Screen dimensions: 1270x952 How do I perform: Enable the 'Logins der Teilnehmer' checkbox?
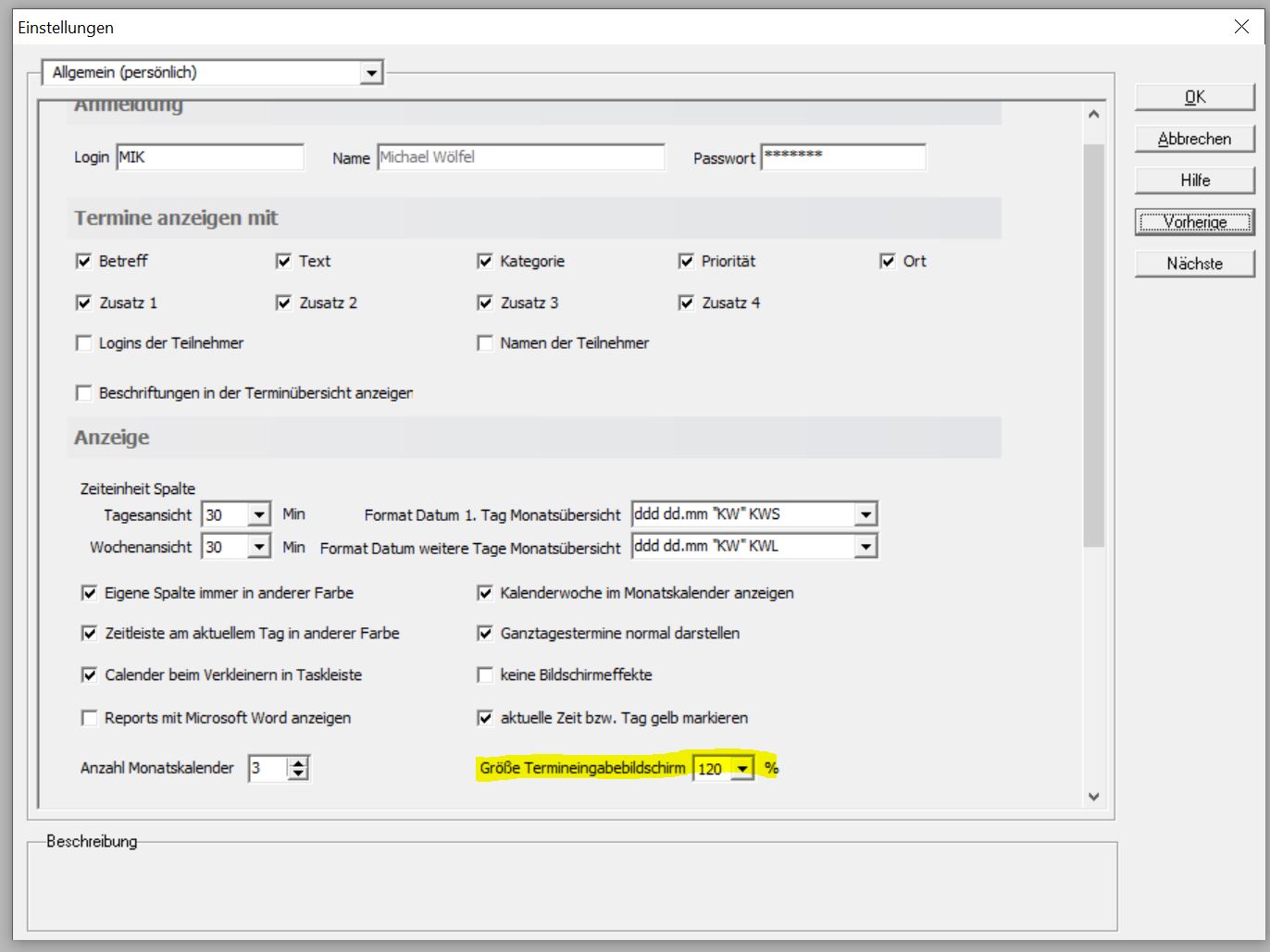coord(83,342)
